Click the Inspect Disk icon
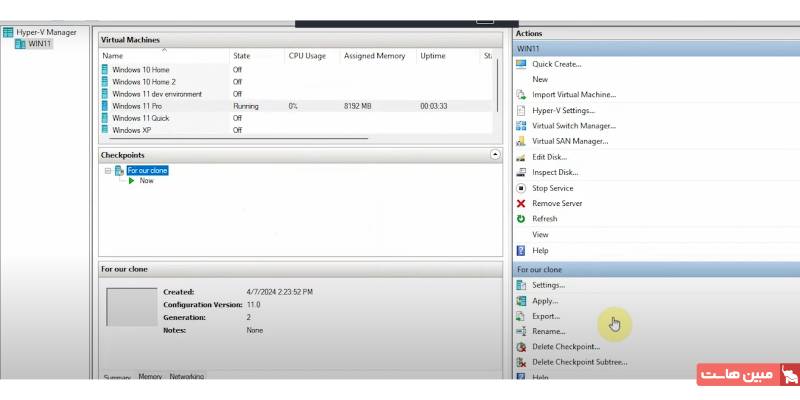The height and width of the screenshot is (400, 800). pos(521,172)
